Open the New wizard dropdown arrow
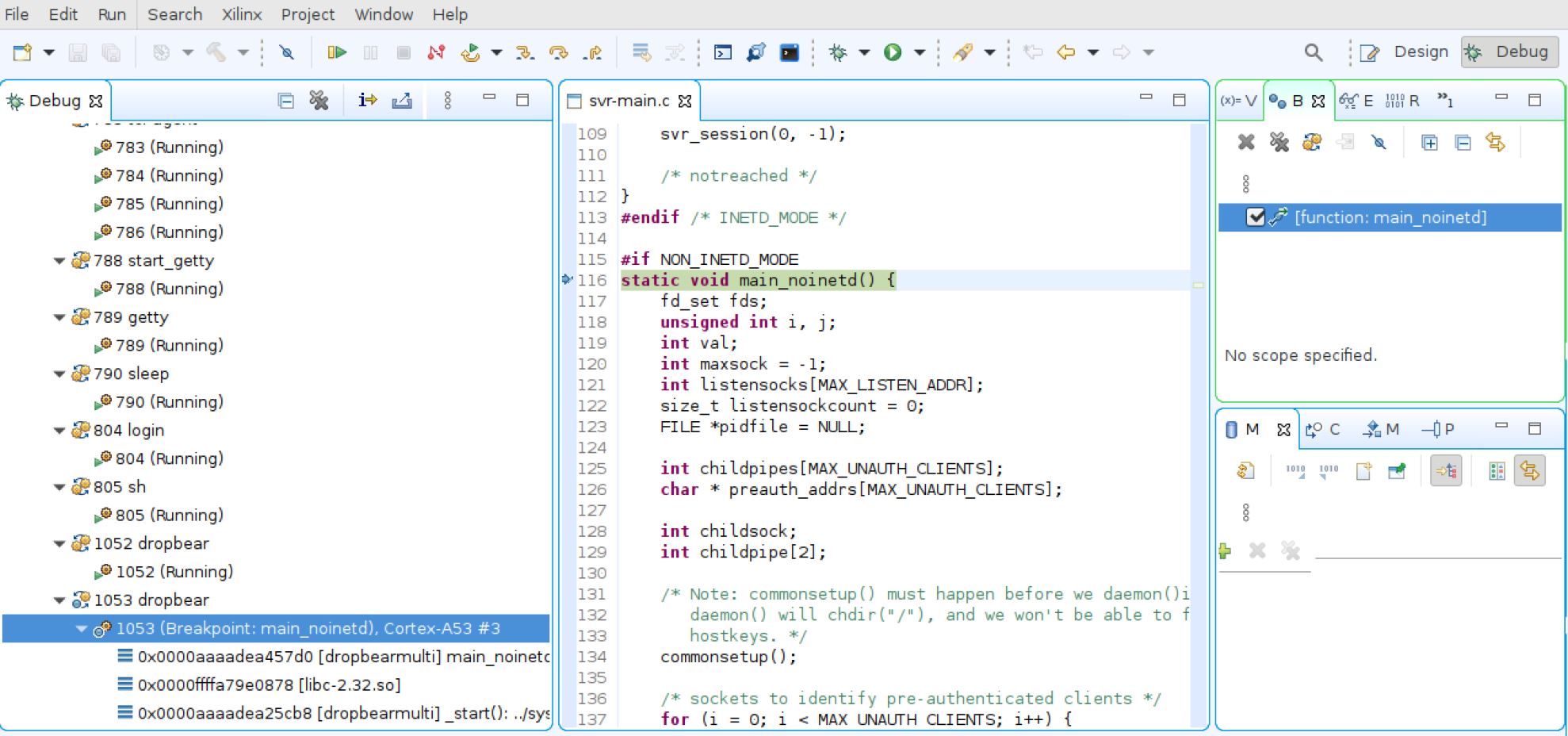The width and height of the screenshot is (1568, 736). [x=48, y=52]
